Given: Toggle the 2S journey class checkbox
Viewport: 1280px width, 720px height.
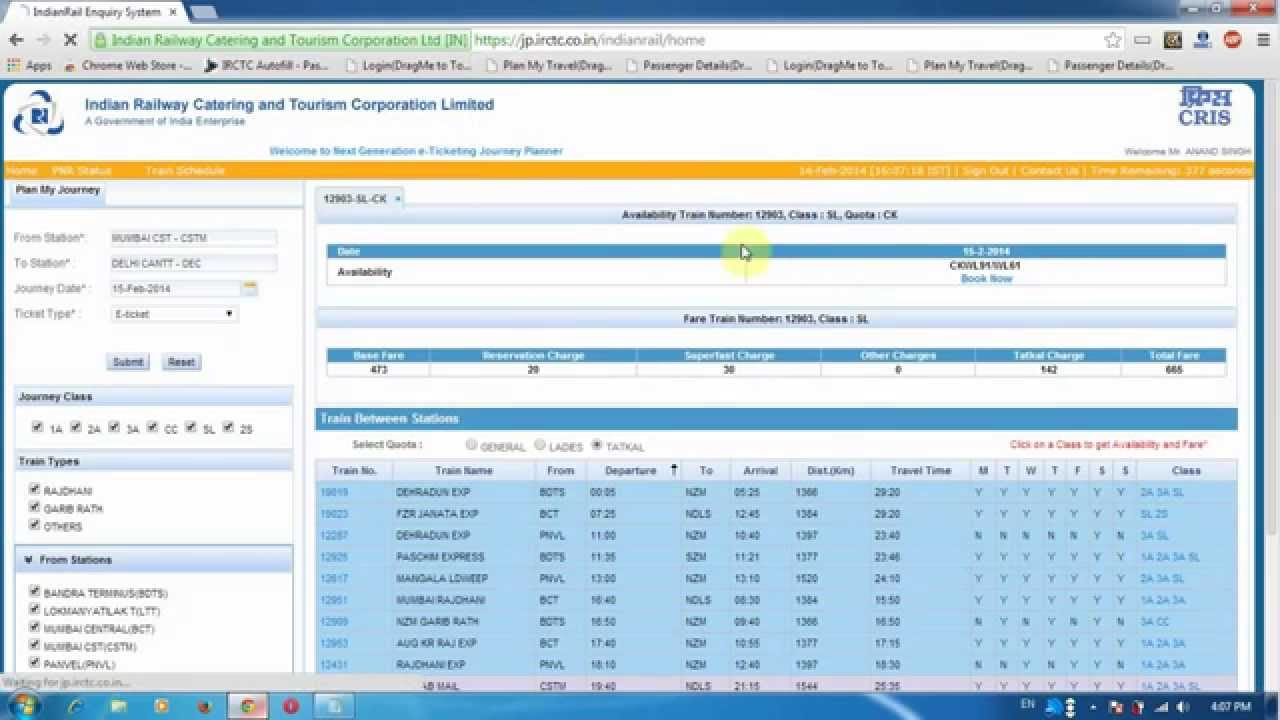Looking at the screenshot, I should pos(228,427).
